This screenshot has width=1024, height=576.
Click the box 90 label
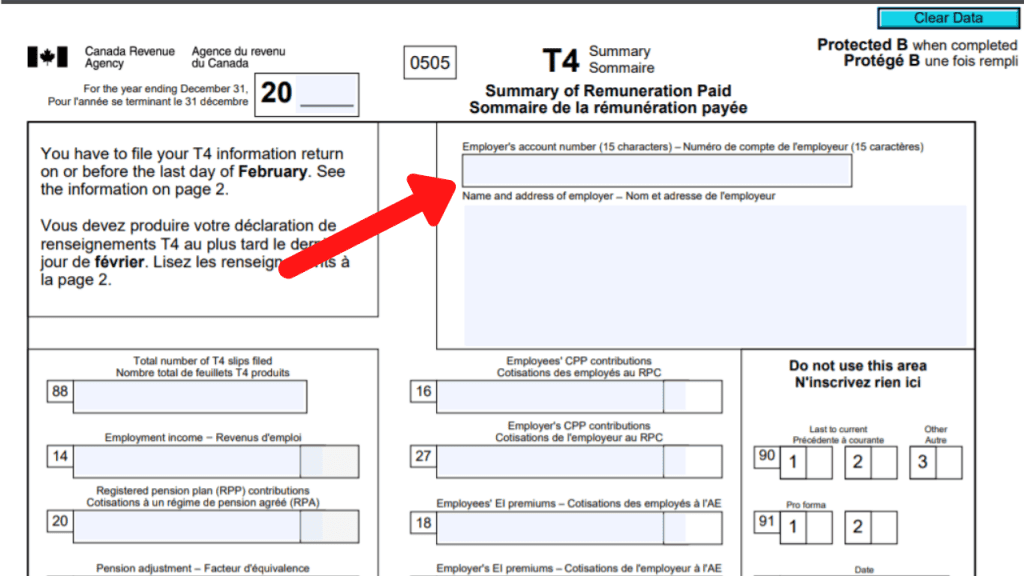click(767, 456)
